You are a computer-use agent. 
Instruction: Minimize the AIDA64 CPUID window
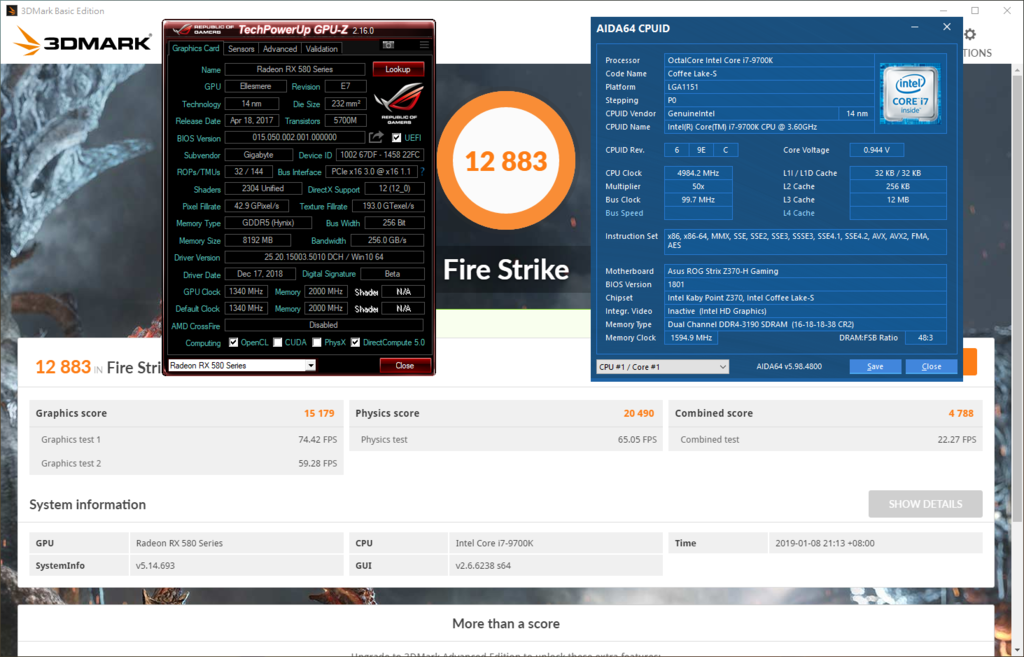click(x=914, y=27)
